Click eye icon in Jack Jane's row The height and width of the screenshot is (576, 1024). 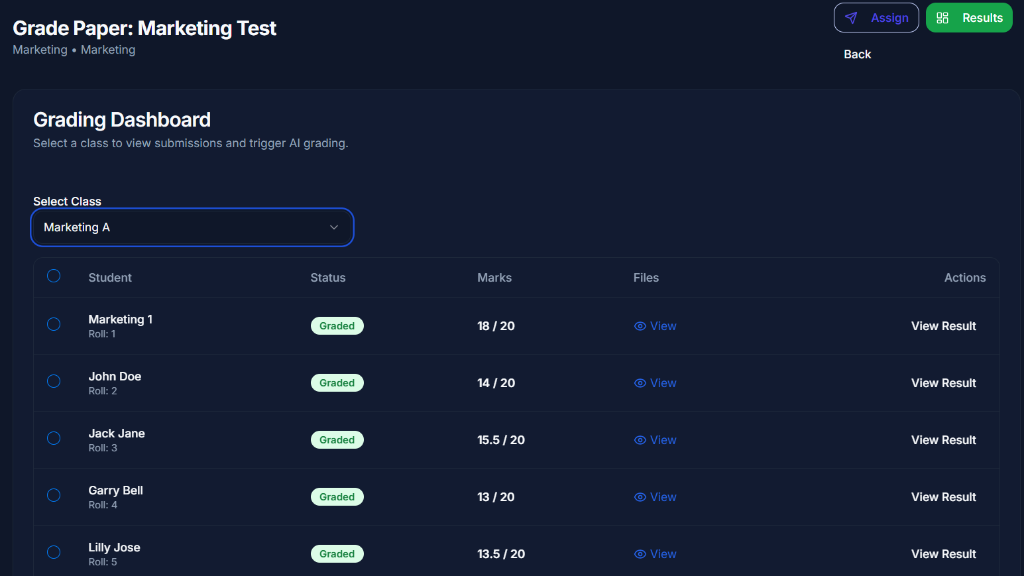click(x=640, y=440)
